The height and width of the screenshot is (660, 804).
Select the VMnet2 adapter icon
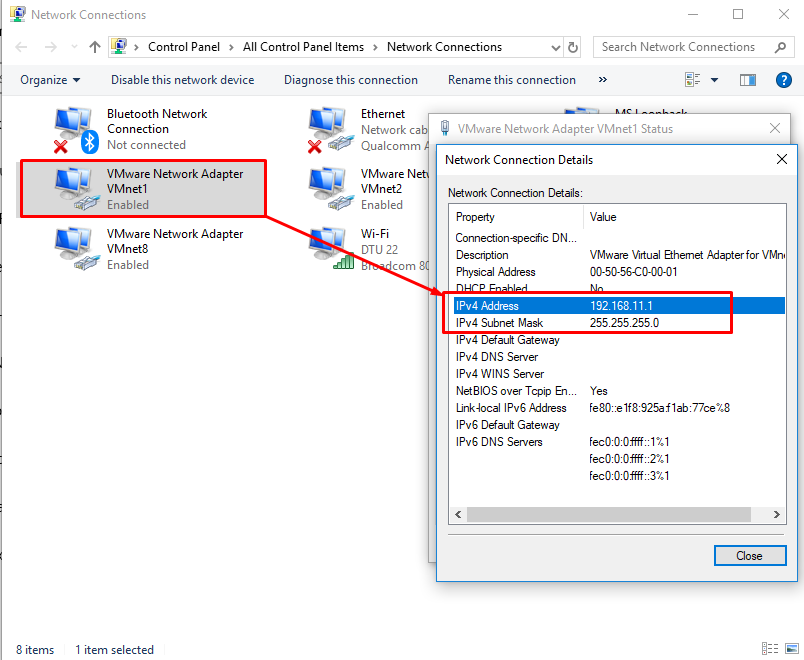[331, 189]
